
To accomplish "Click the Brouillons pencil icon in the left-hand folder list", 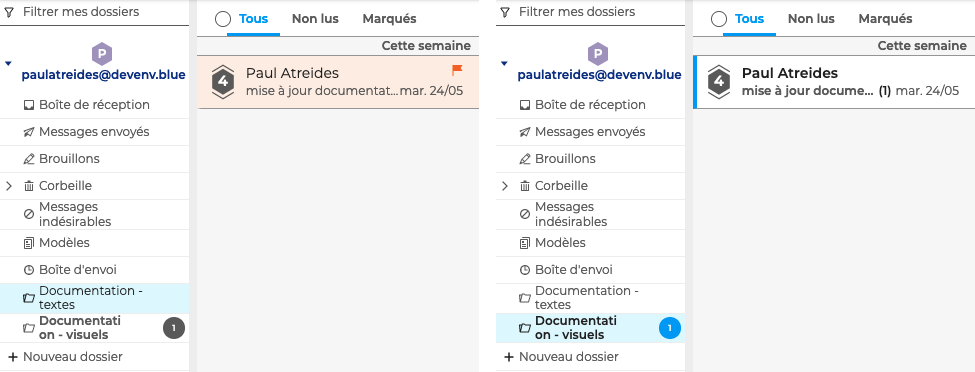I will tap(29, 159).
